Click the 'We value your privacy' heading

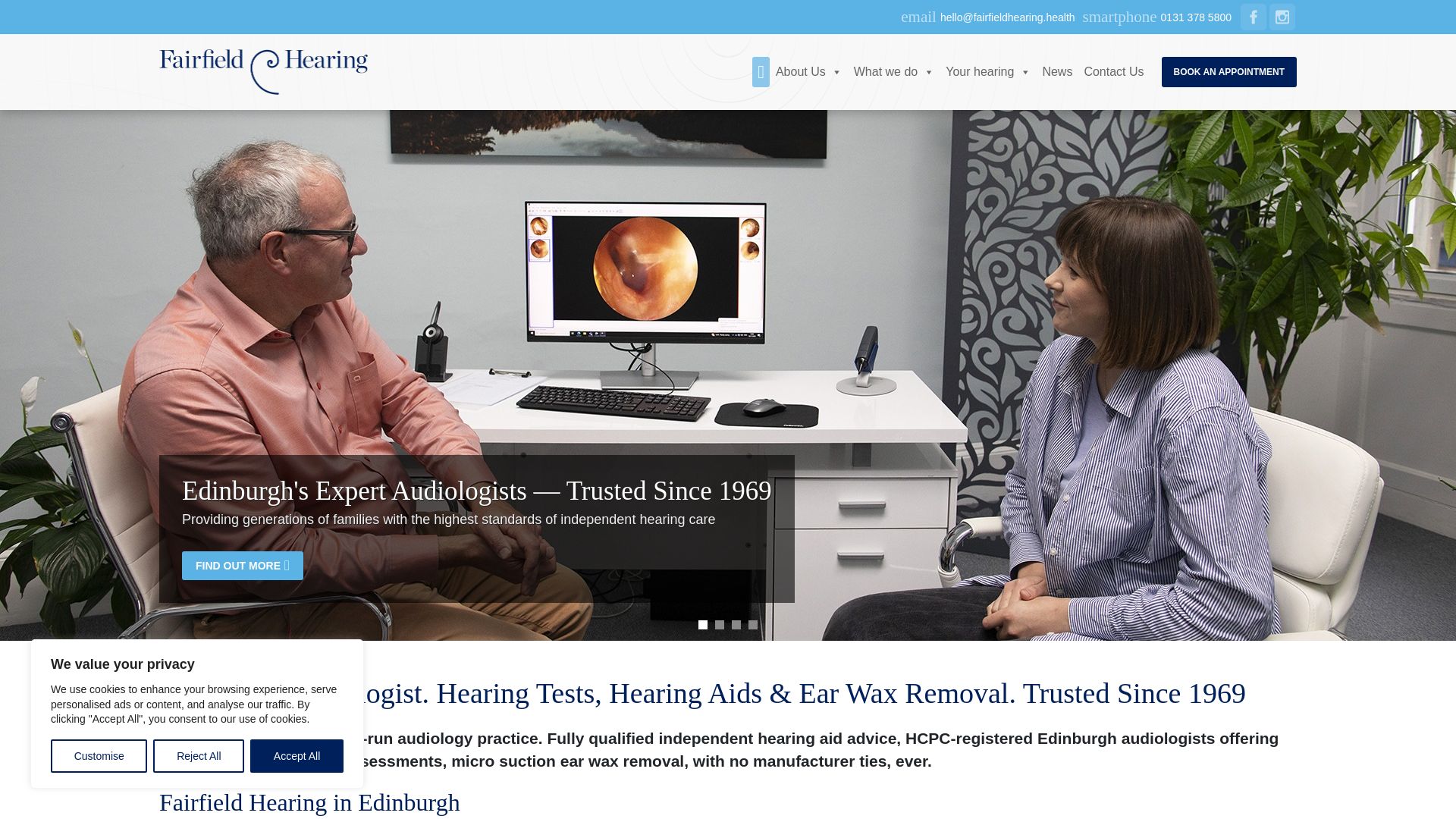123,664
